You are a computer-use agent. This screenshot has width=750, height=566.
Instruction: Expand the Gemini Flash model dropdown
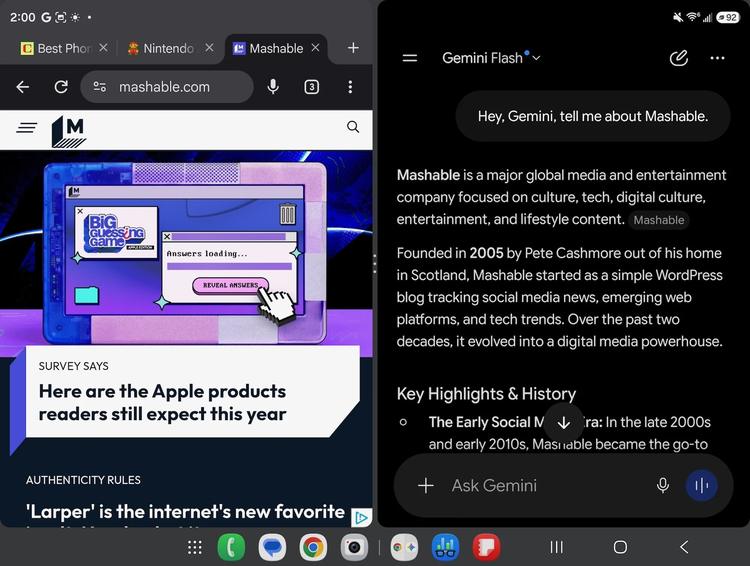pyautogui.click(x=491, y=58)
